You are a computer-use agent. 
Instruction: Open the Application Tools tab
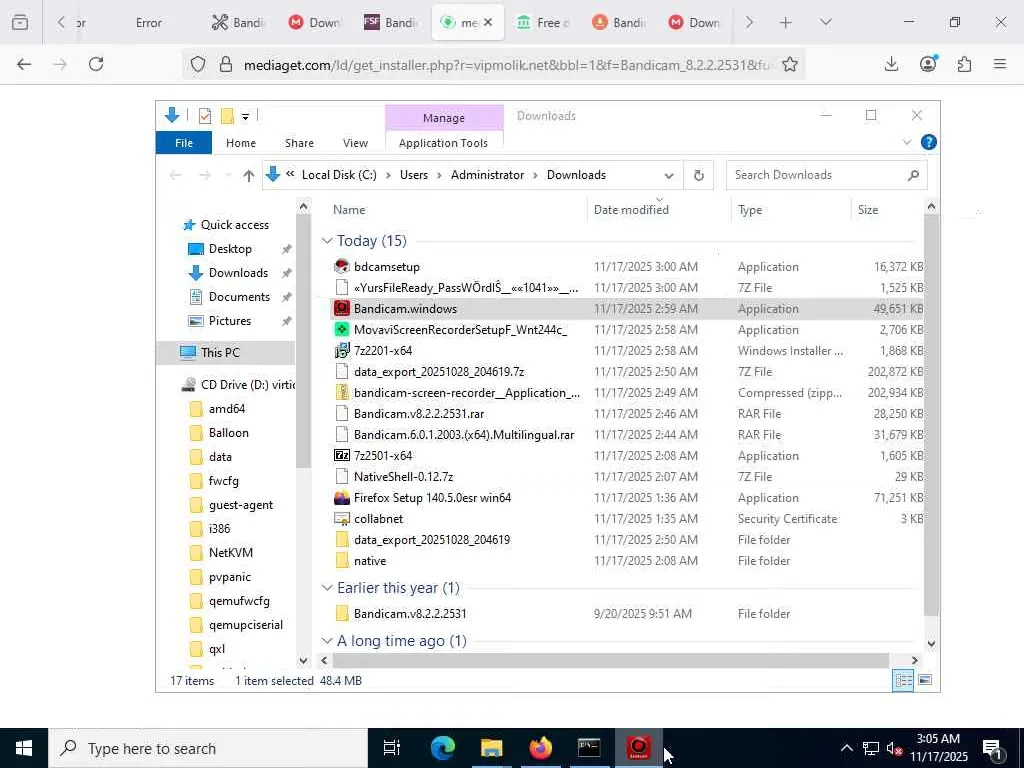pyautogui.click(x=443, y=143)
